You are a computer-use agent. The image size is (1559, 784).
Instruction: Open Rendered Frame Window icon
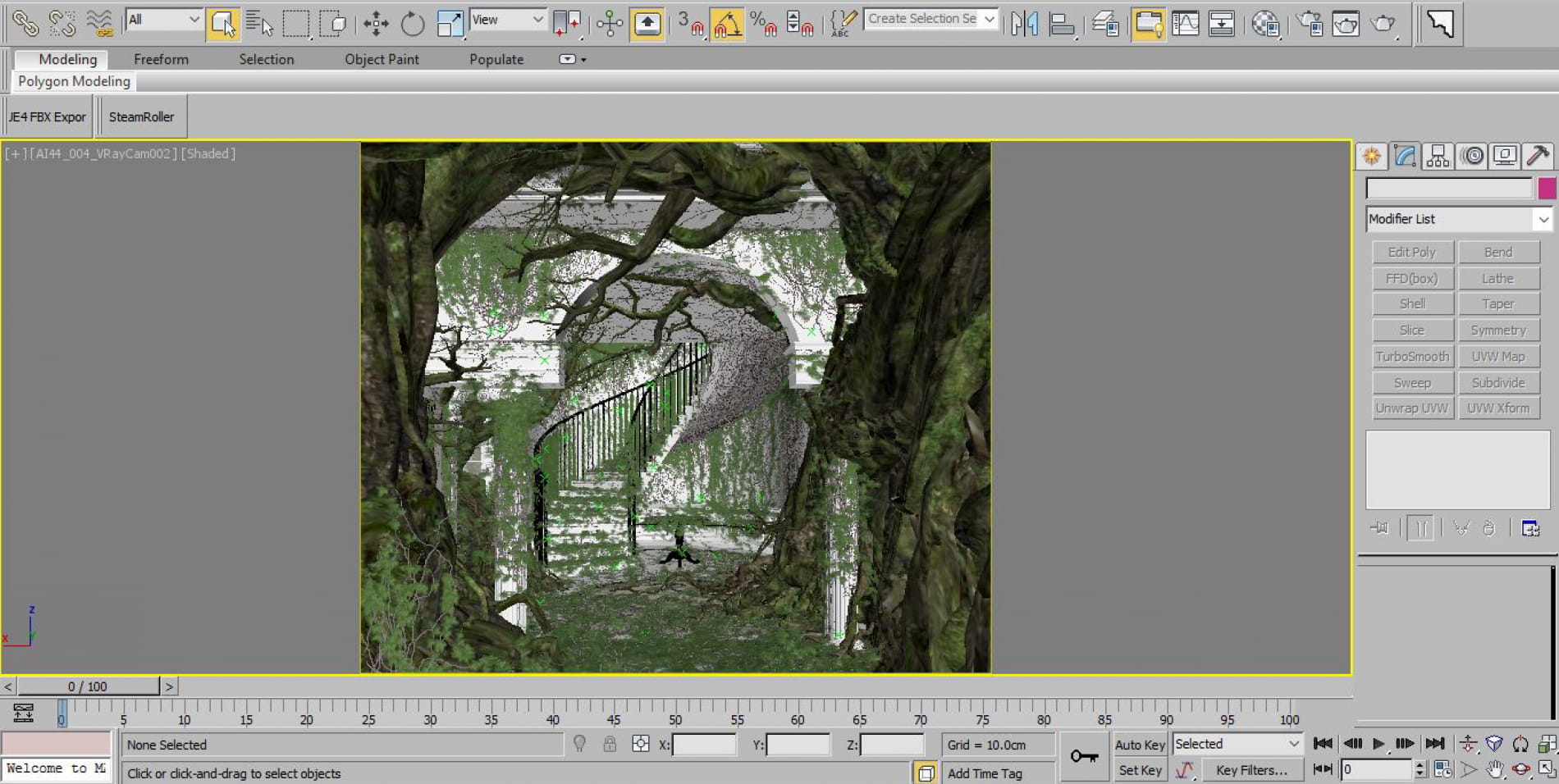click(x=1346, y=23)
